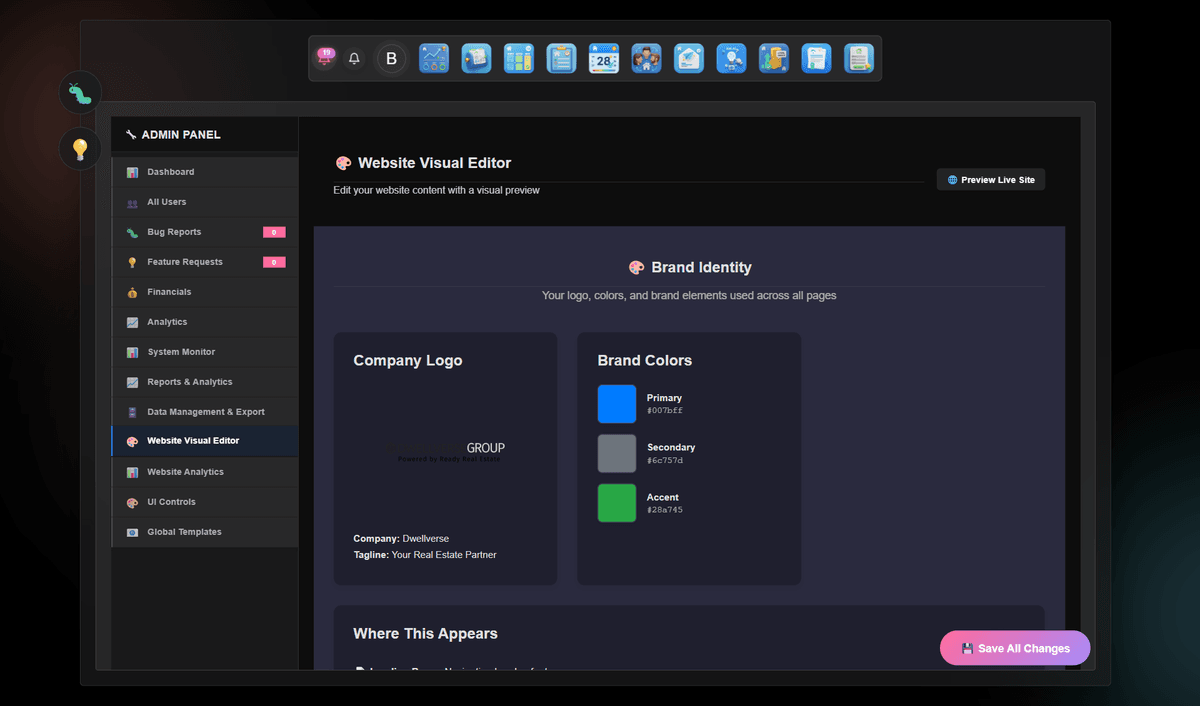This screenshot has width=1200, height=706.
Task: Click the 'B' avatar icon in the toolbar
Action: click(391, 58)
